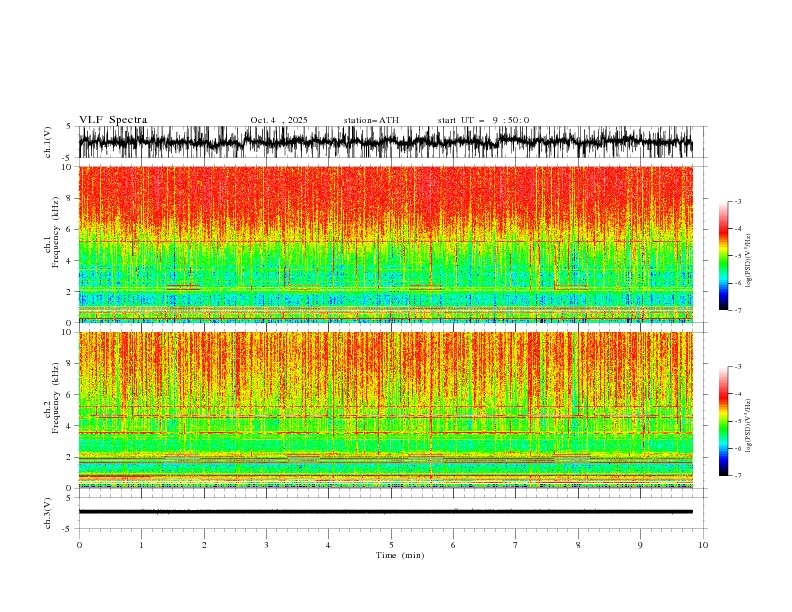This screenshot has width=792, height=612.
Task: Click the "10" kHz tick on ch.1 frequency axis
Action: click(x=69, y=167)
